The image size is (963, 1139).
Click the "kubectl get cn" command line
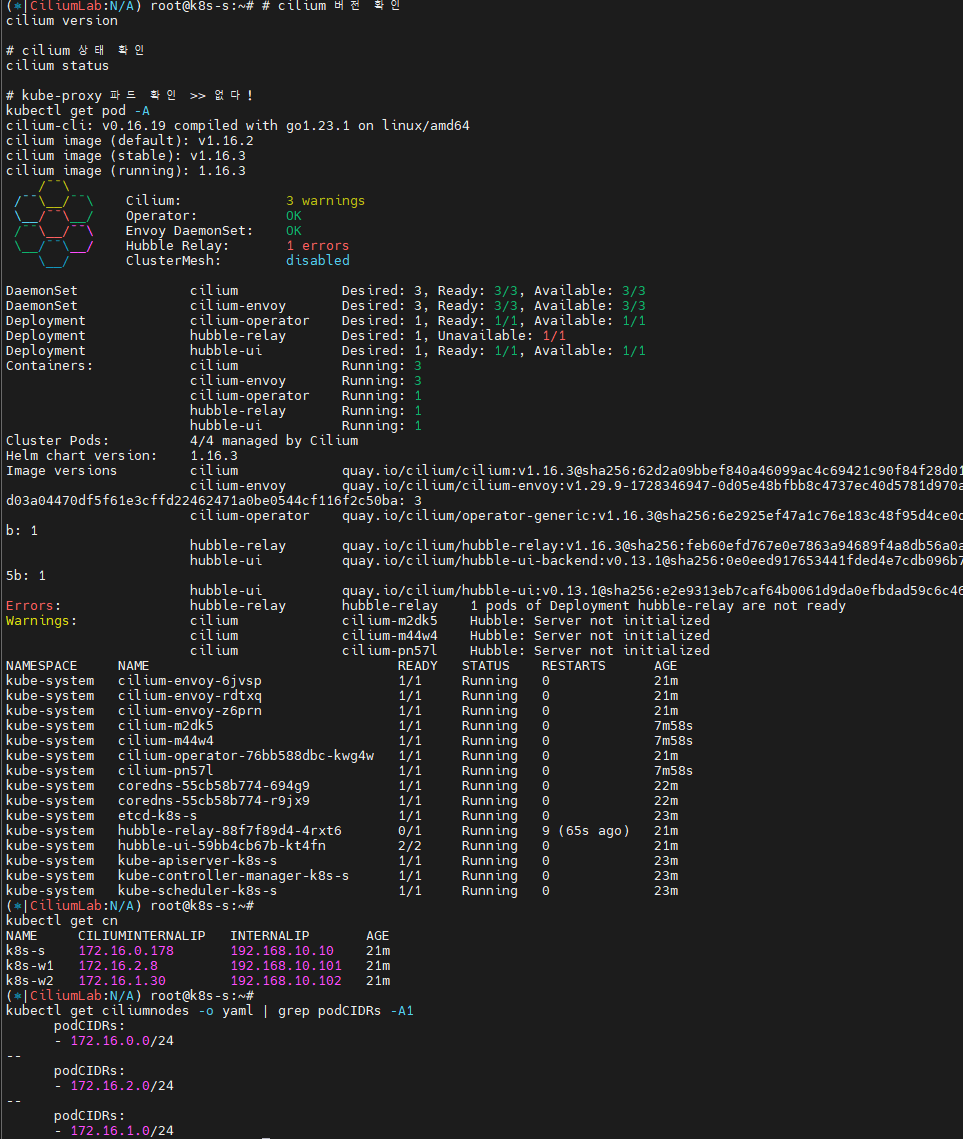[61, 921]
